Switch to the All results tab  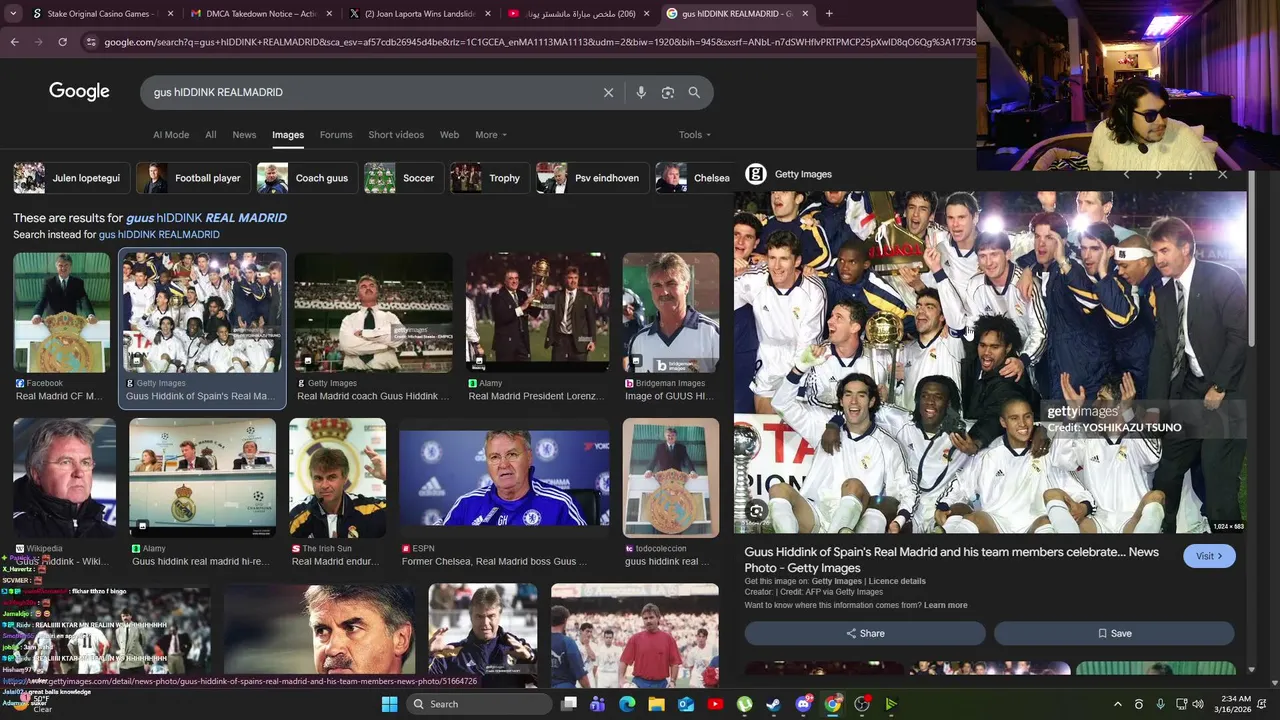tap(211, 135)
